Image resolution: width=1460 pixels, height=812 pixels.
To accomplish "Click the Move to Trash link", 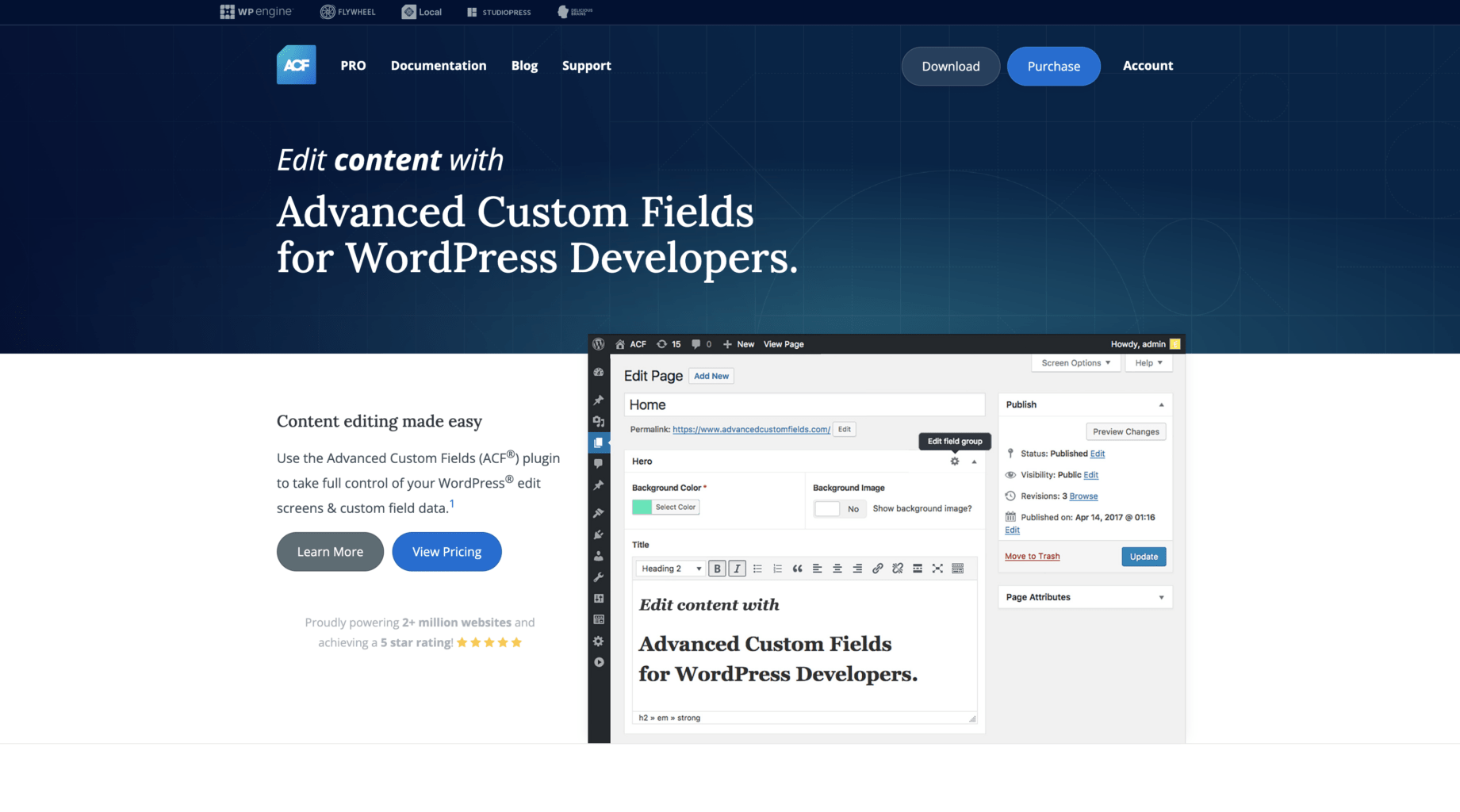I will tap(1032, 557).
